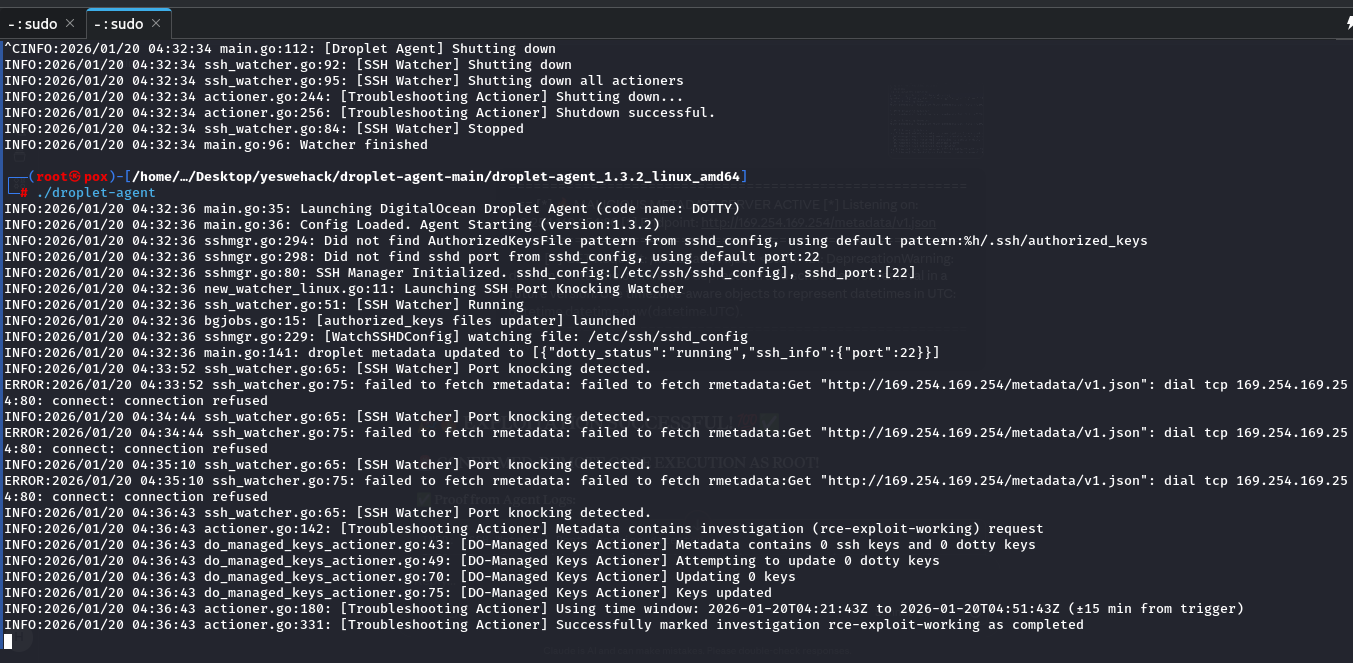Click the lightning icon at tab bar's right edge
The height and width of the screenshot is (663, 1353).
pos(1347,24)
